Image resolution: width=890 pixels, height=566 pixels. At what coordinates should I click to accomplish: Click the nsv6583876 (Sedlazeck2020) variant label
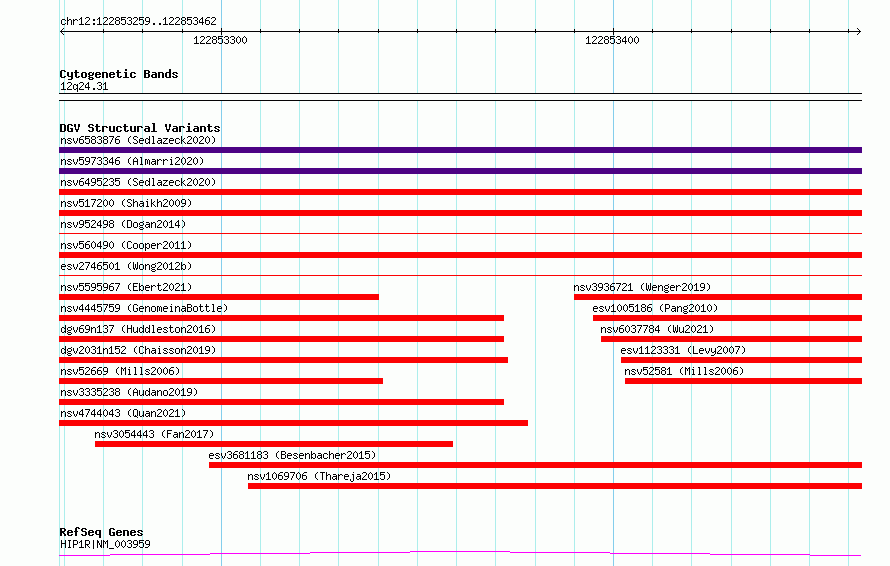click(138, 140)
